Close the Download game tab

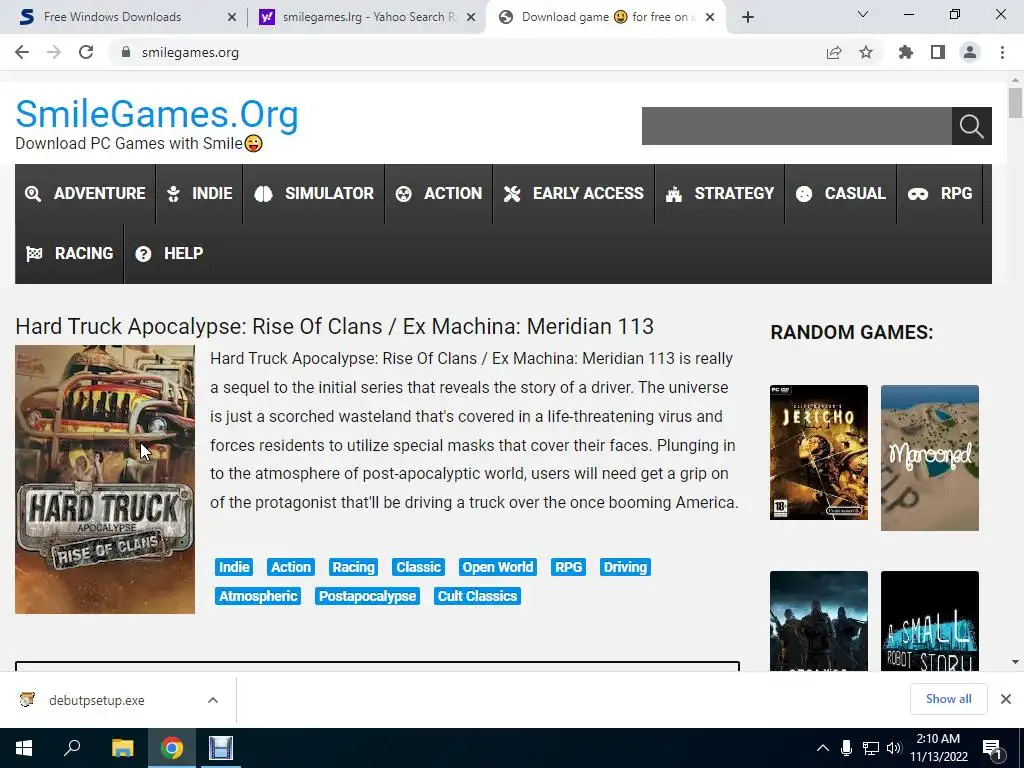(x=710, y=17)
